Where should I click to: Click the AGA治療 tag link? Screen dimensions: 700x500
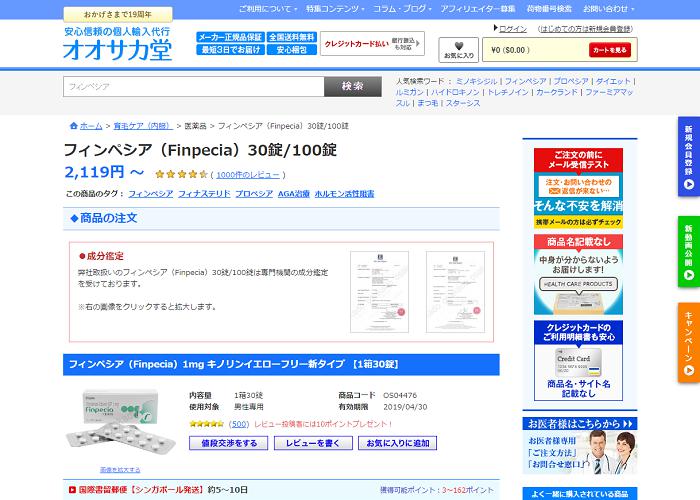293,194
